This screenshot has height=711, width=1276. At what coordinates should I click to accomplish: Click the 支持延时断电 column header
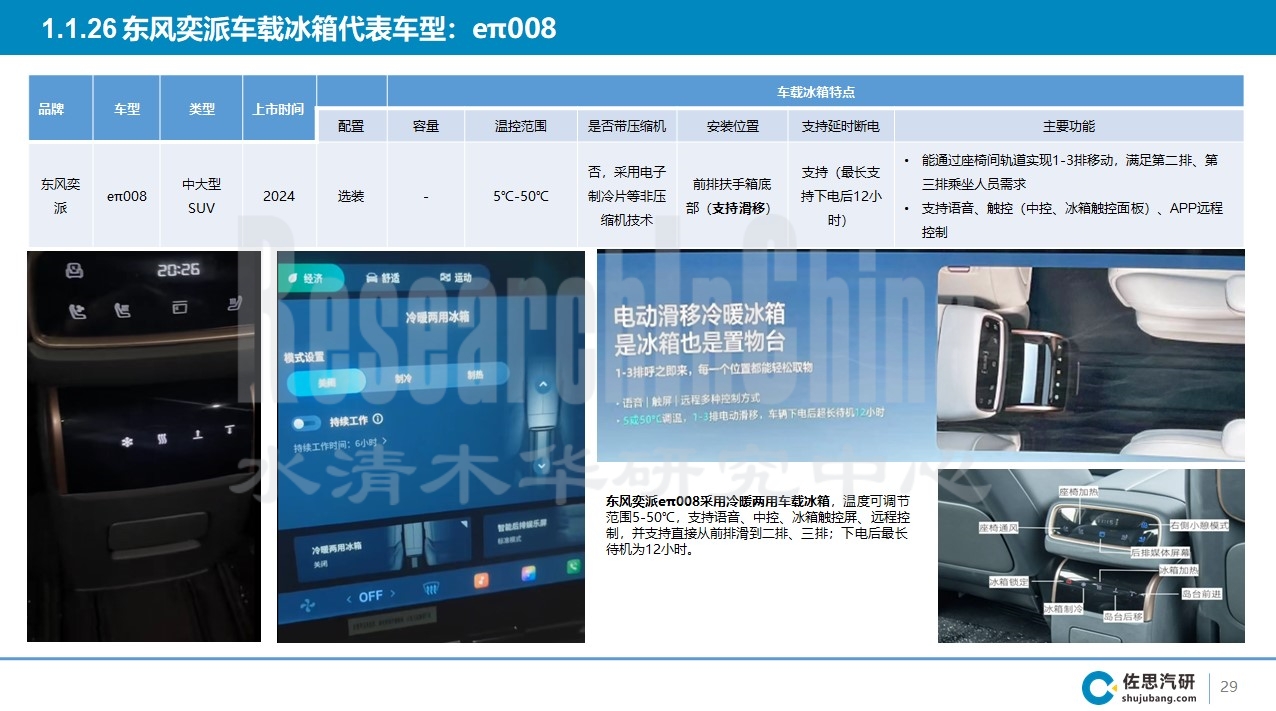tap(841, 126)
